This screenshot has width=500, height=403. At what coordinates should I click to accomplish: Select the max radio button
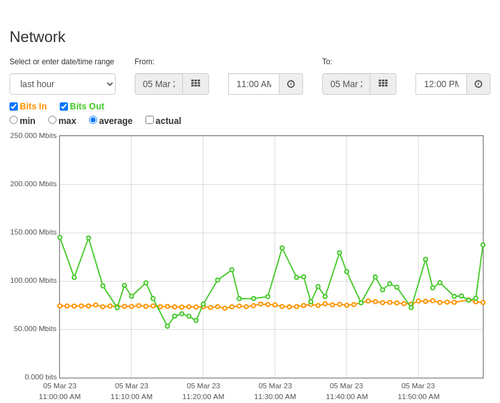coord(52,120)
